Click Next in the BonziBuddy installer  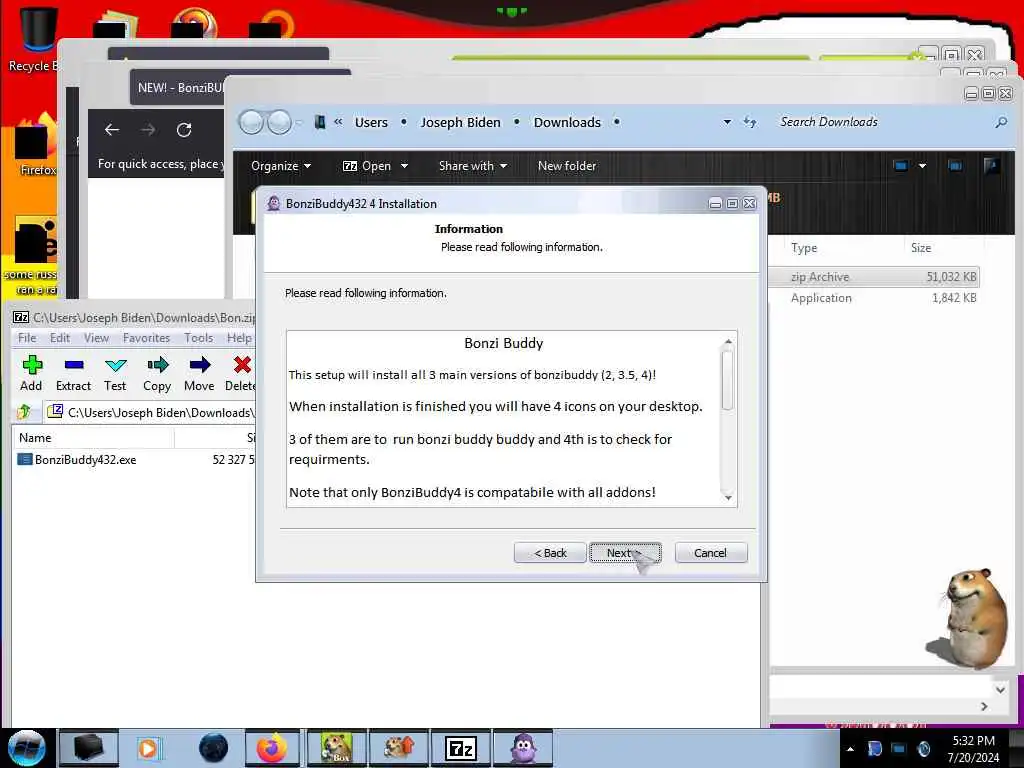(x=625, y=552)
